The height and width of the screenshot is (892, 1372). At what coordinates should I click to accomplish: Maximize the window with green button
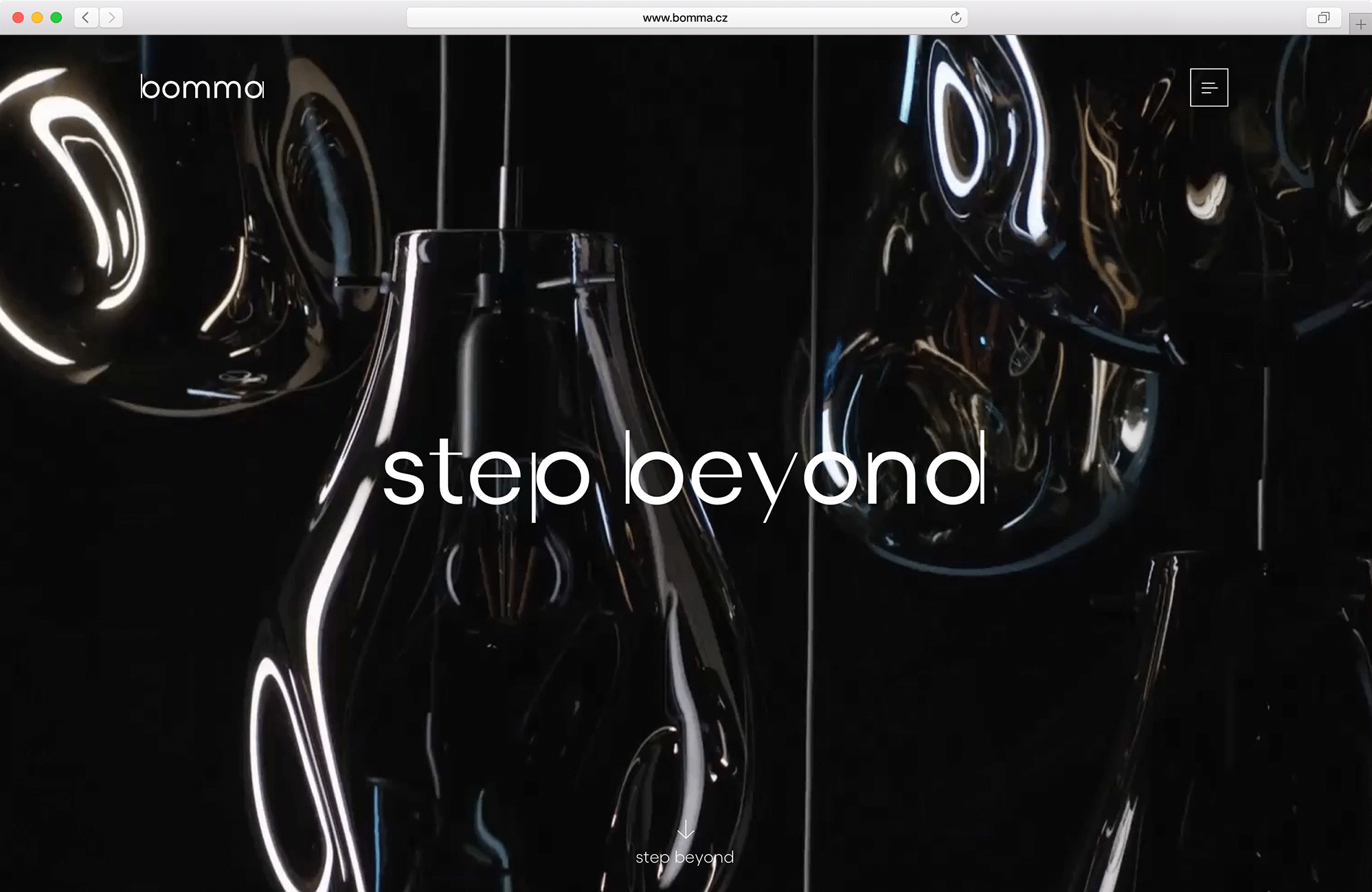[56, 18]
